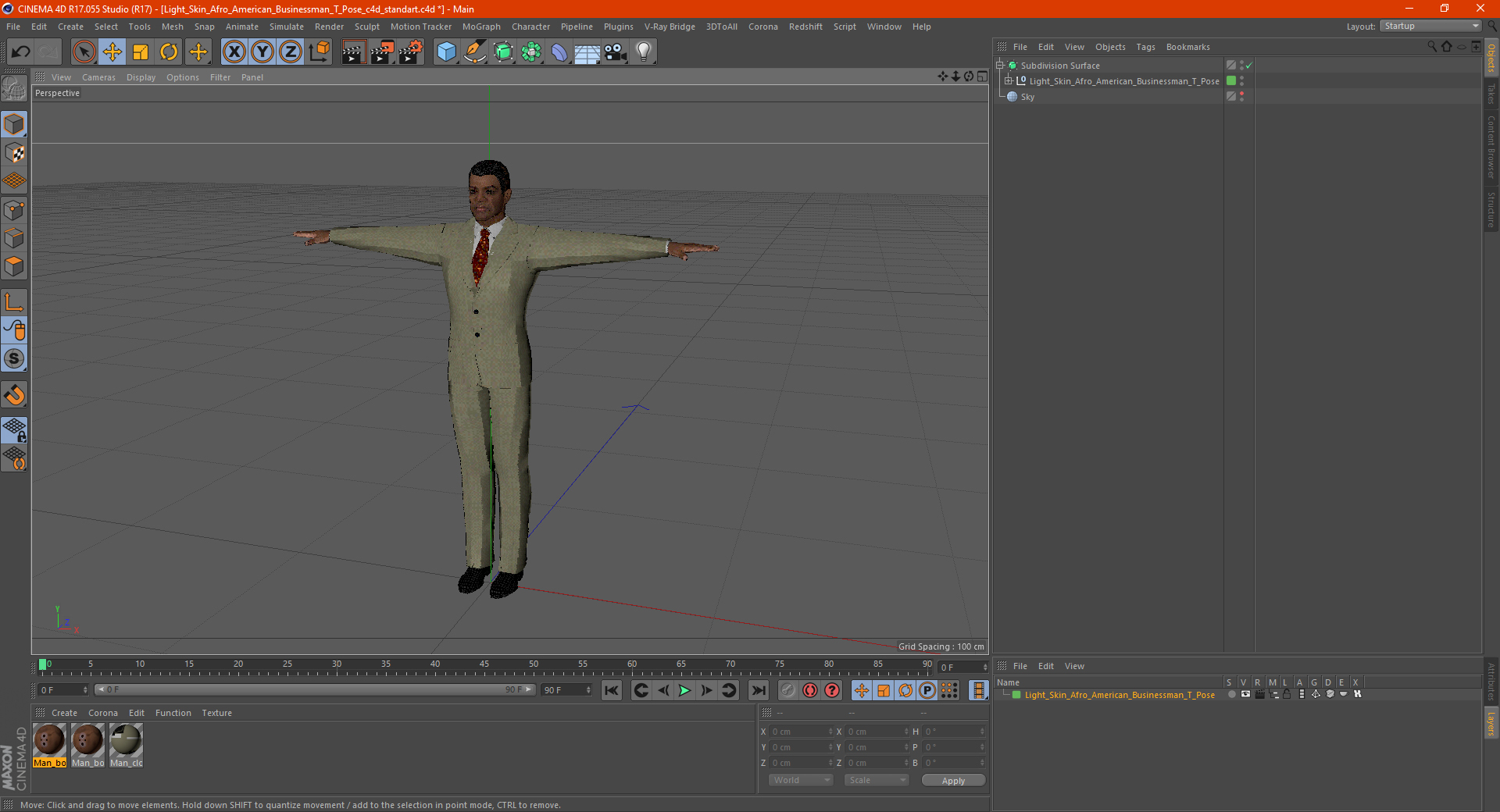Open the Content Browser side tab

(x=1491, y=147)
